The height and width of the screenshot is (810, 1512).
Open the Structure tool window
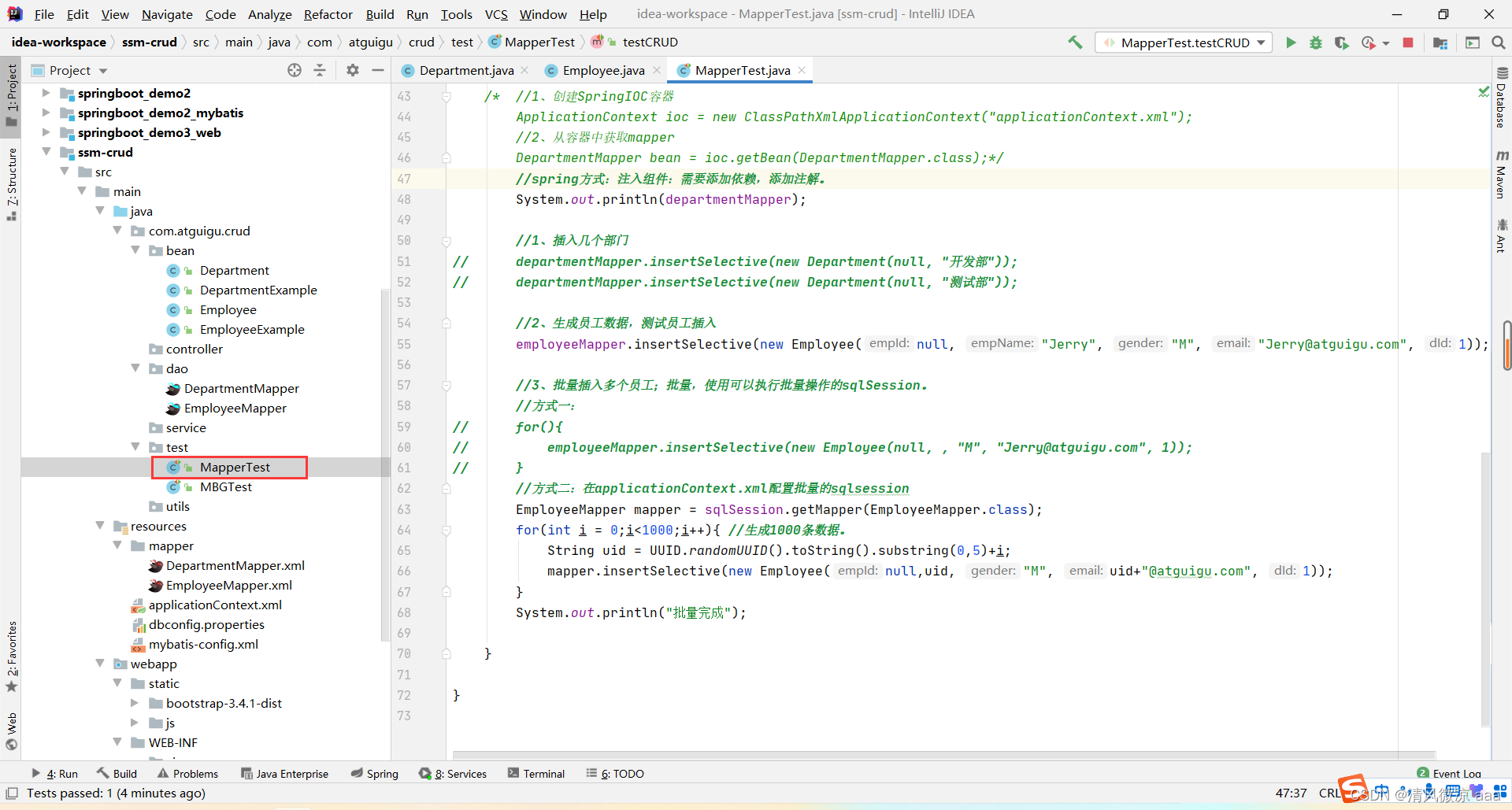pos(11,184)
